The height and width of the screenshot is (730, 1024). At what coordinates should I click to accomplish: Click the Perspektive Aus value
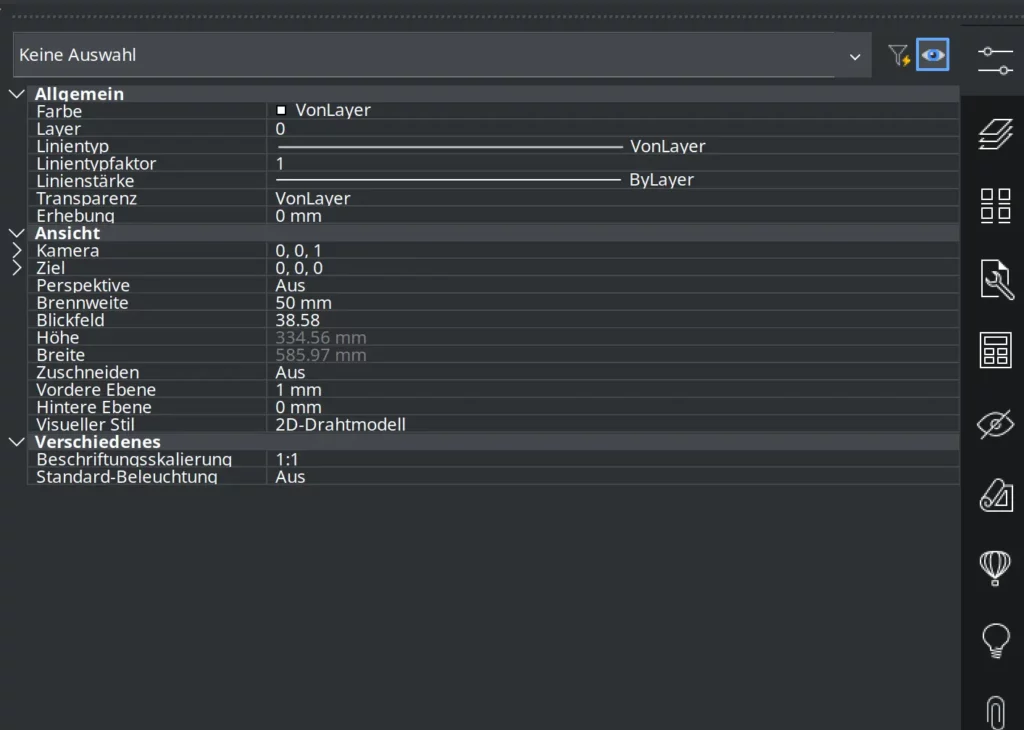pos(613,285)
